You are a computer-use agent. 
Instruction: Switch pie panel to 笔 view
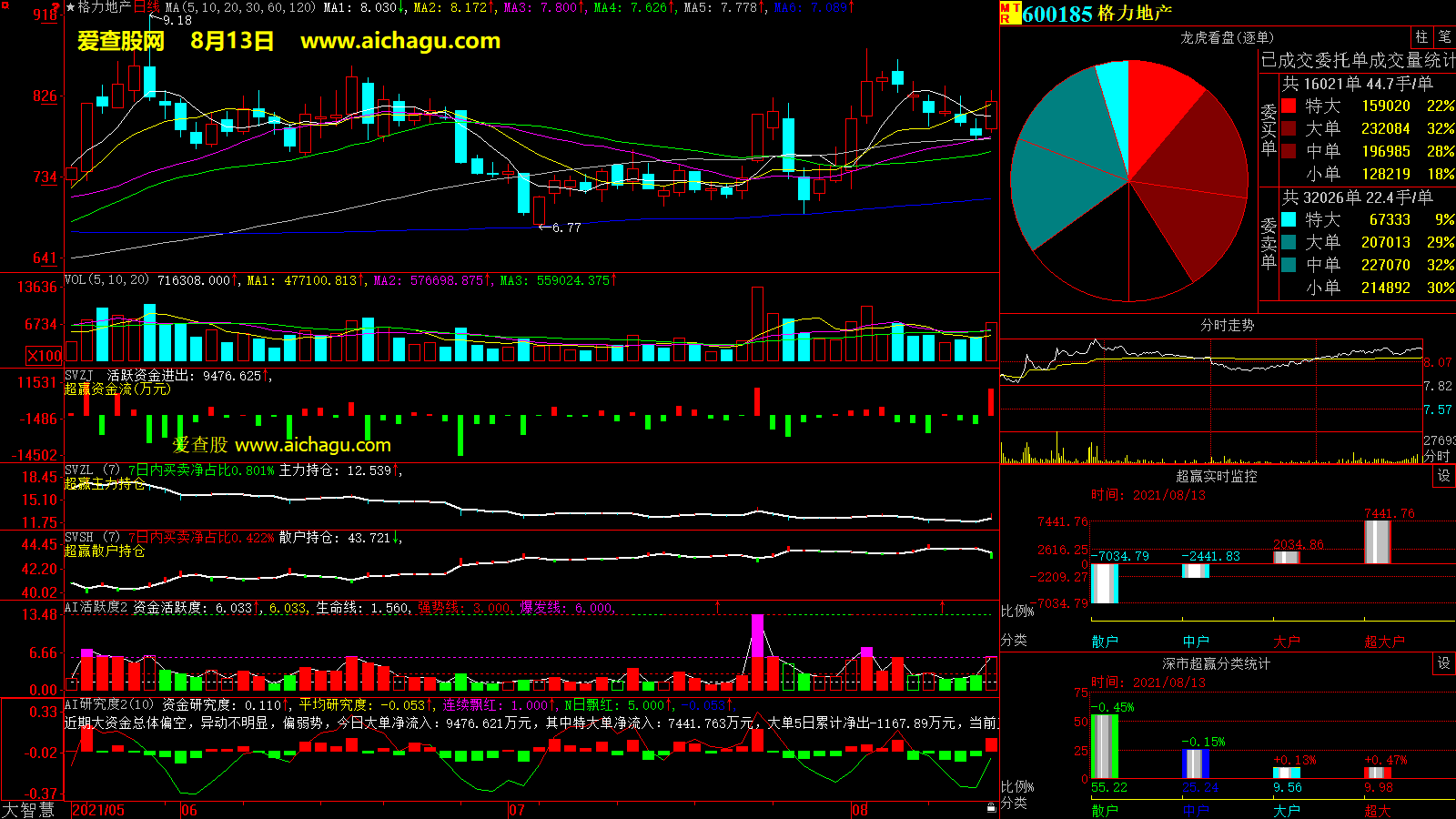pyautogui.click(x=1445, y=37)
